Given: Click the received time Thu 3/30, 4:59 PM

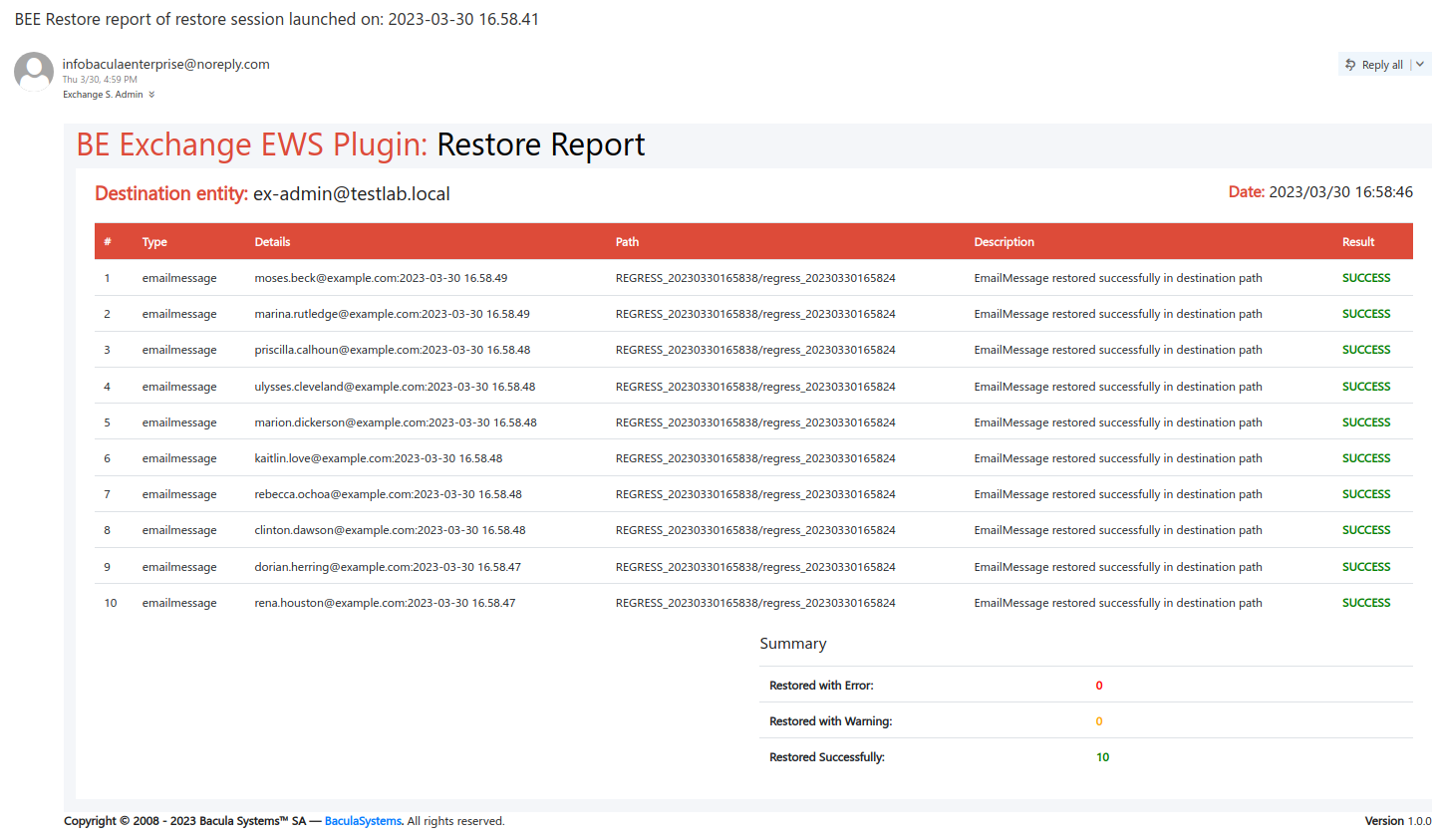Looking at the screenshot, I should [x=100, y=80].
